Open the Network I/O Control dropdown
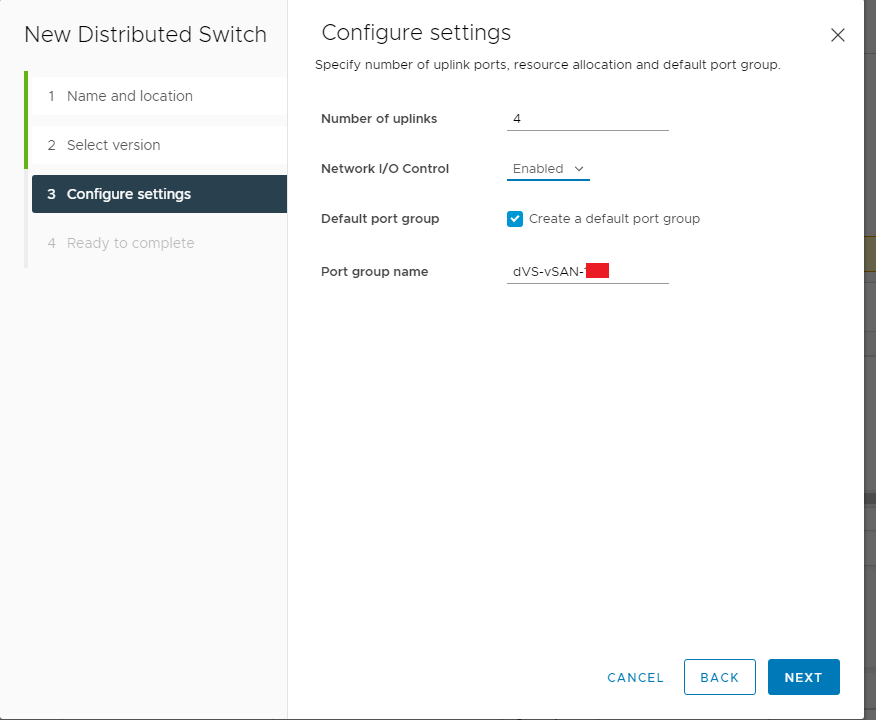Viewport: 876px width, 720px height. pos(548,169)
